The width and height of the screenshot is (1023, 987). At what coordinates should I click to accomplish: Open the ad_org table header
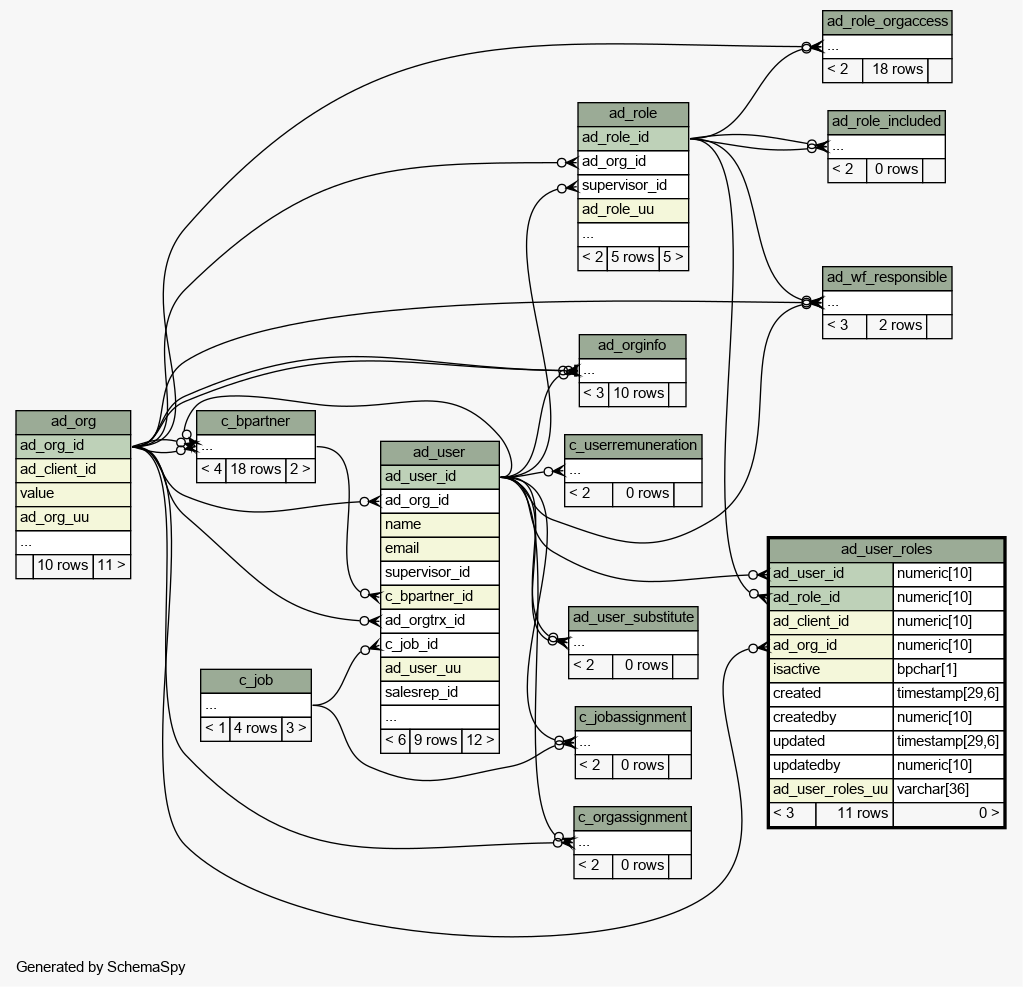tap(73, 422)
